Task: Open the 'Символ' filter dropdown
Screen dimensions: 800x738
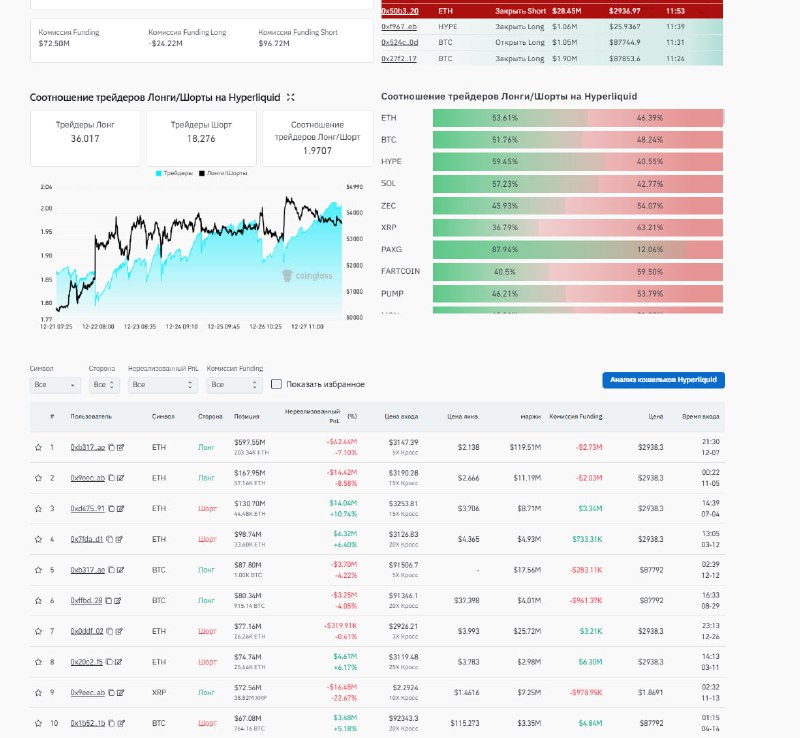Action: click(x=55, y=384)
